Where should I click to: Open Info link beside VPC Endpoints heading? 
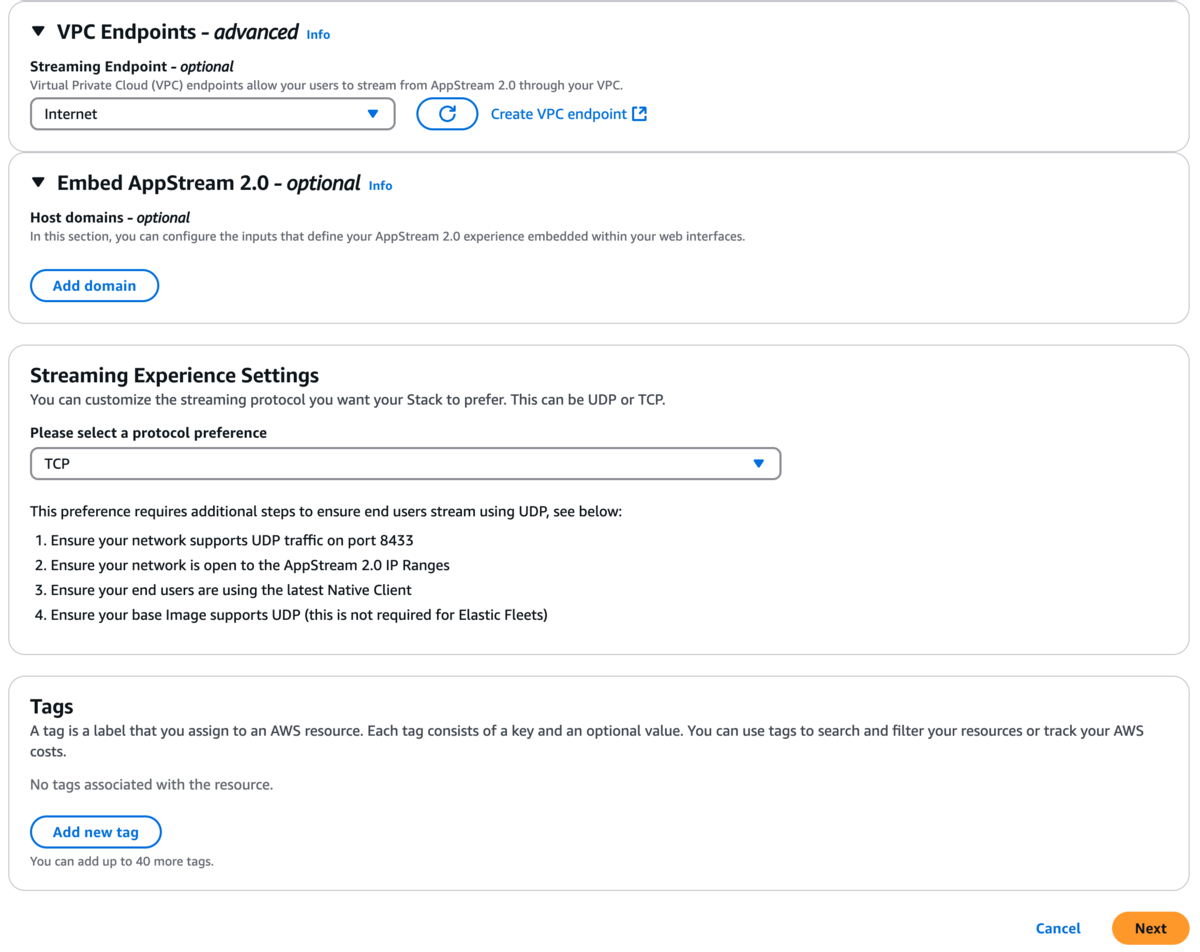pyautogui.click(x=318, y=34)
